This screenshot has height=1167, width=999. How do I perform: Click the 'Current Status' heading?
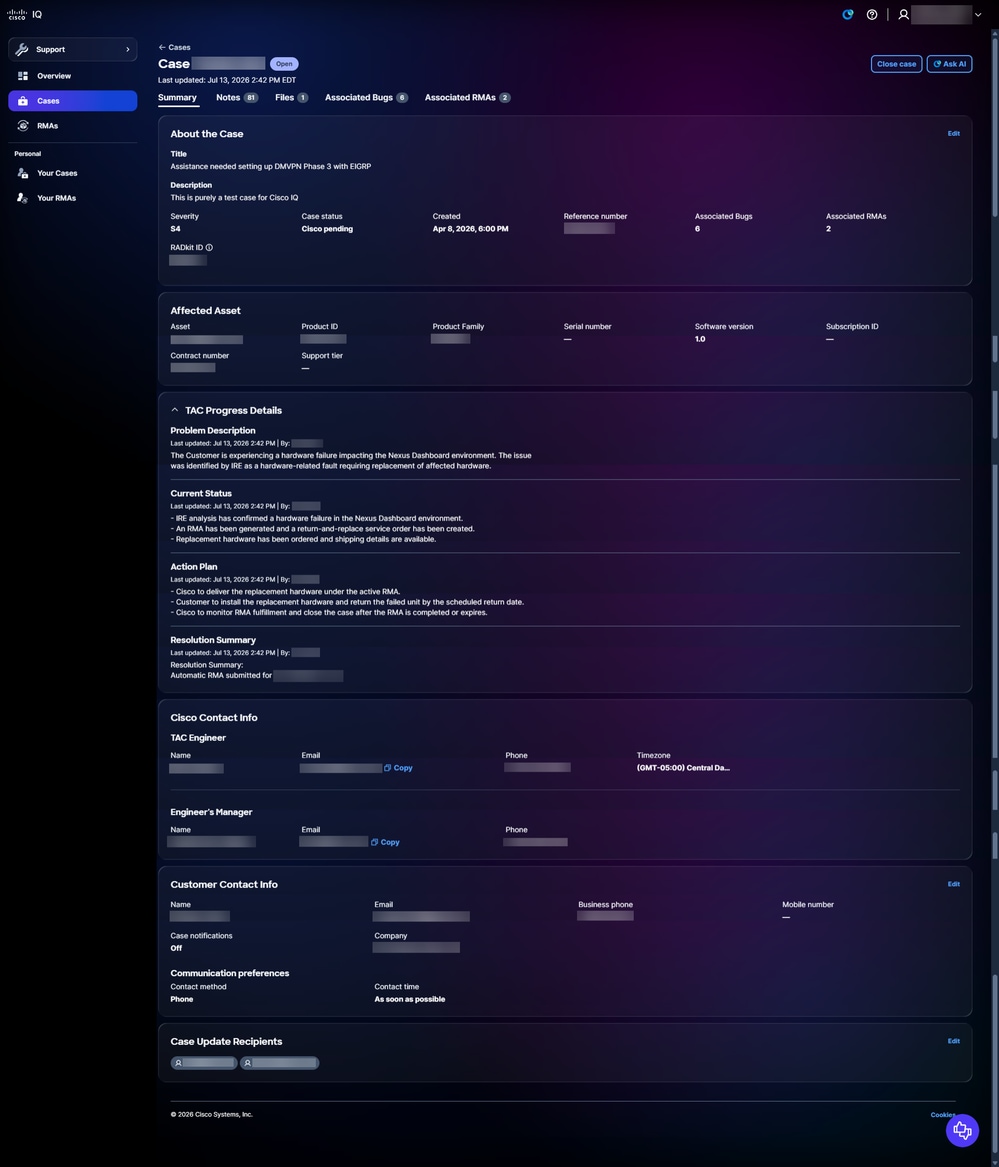click(x=201, y=493)
